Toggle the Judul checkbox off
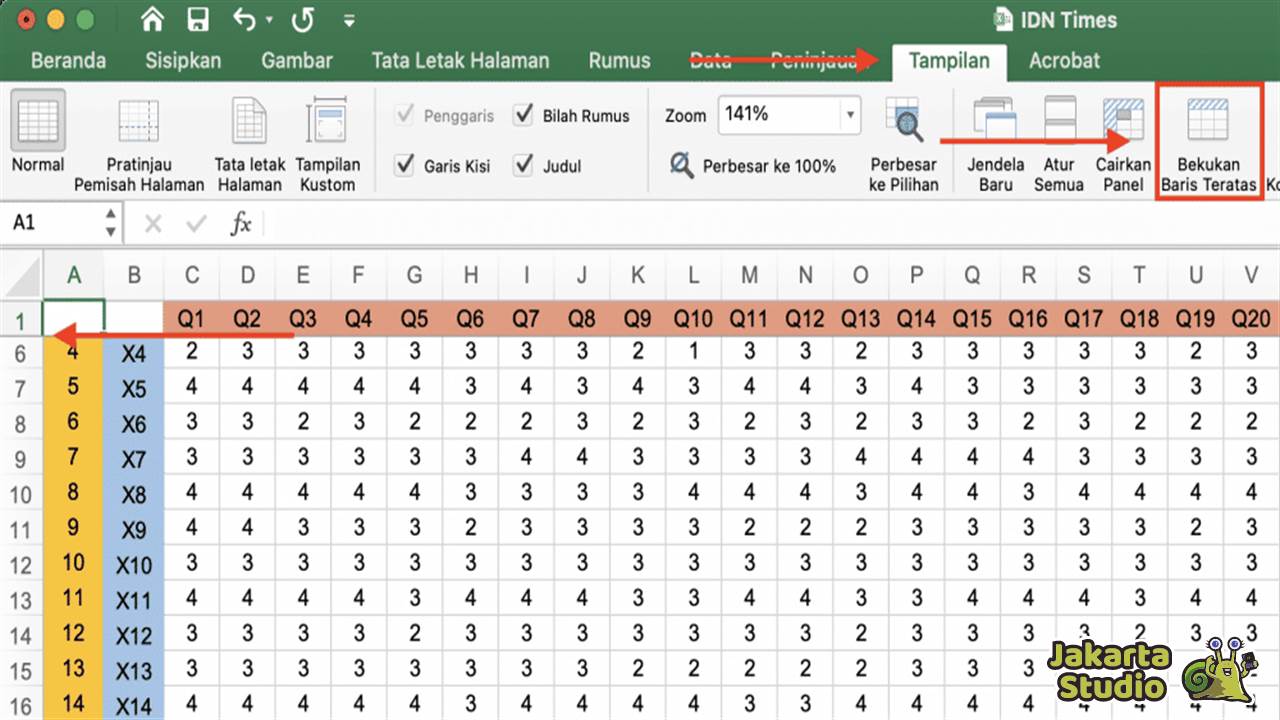Viewport: 1280px width, 720px height. [x=524, y=166]
